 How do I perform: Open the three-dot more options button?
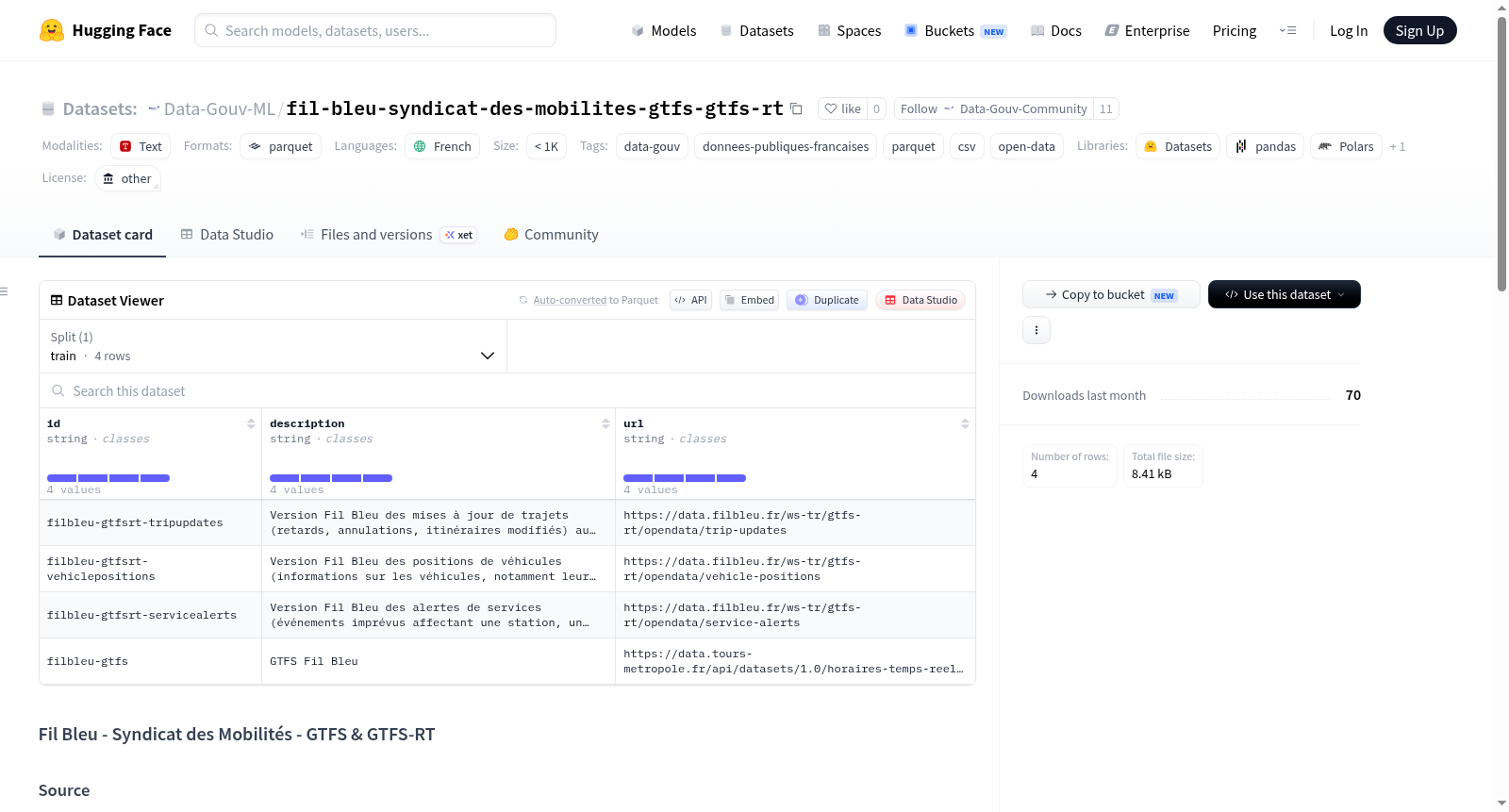1036,330
